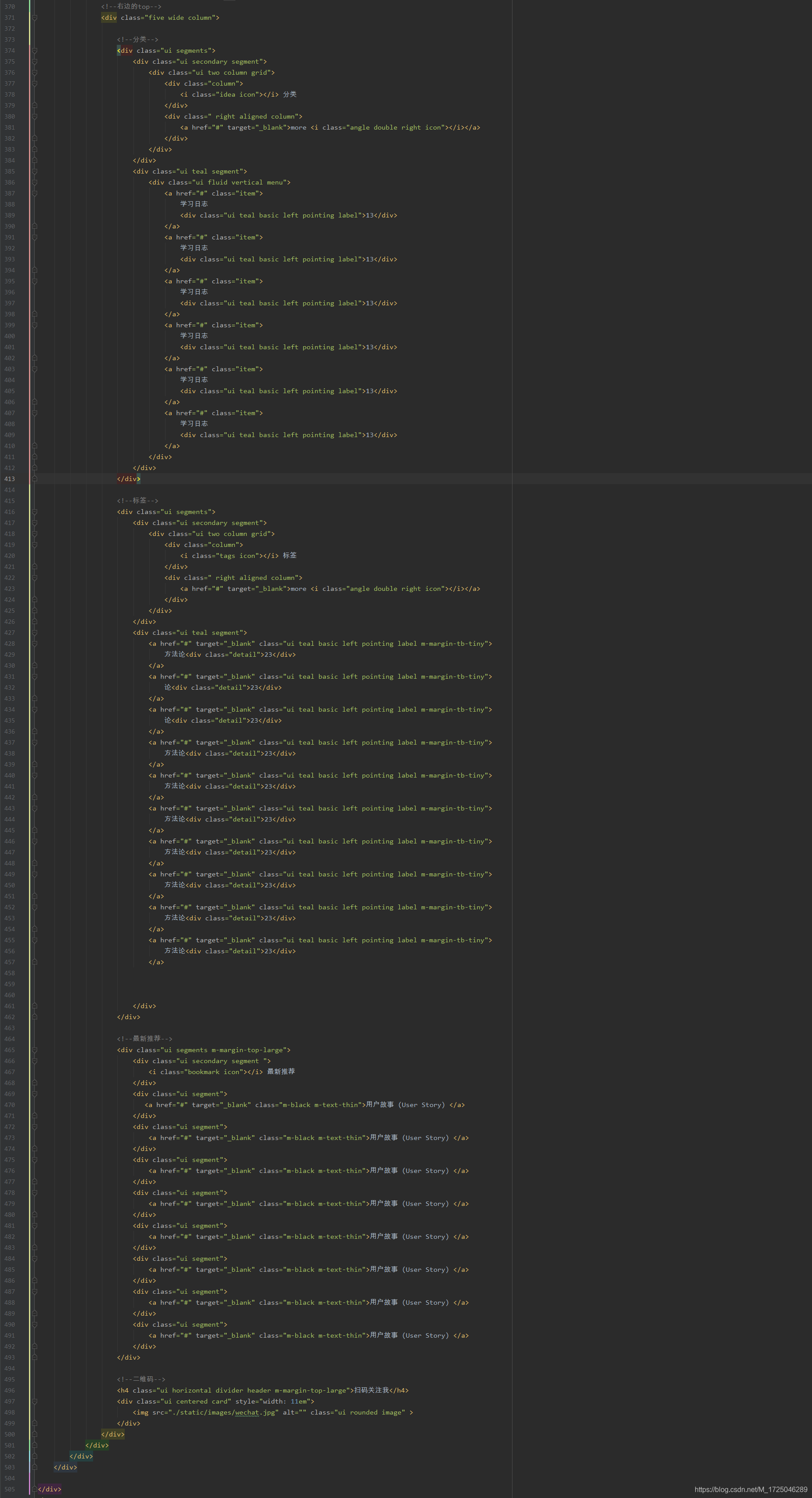Click line number 413 in the gutter
812x1498 pixels.
(x=10, y=478)
